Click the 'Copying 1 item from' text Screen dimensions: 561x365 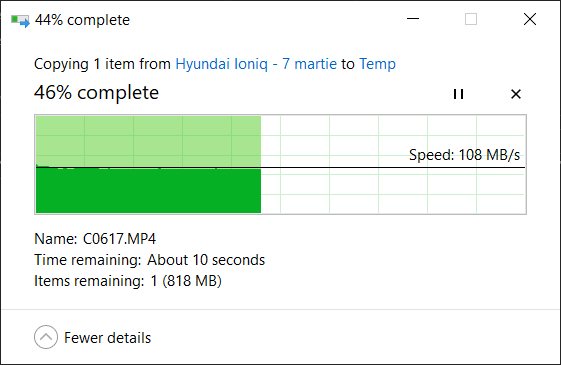pos(102,64)
